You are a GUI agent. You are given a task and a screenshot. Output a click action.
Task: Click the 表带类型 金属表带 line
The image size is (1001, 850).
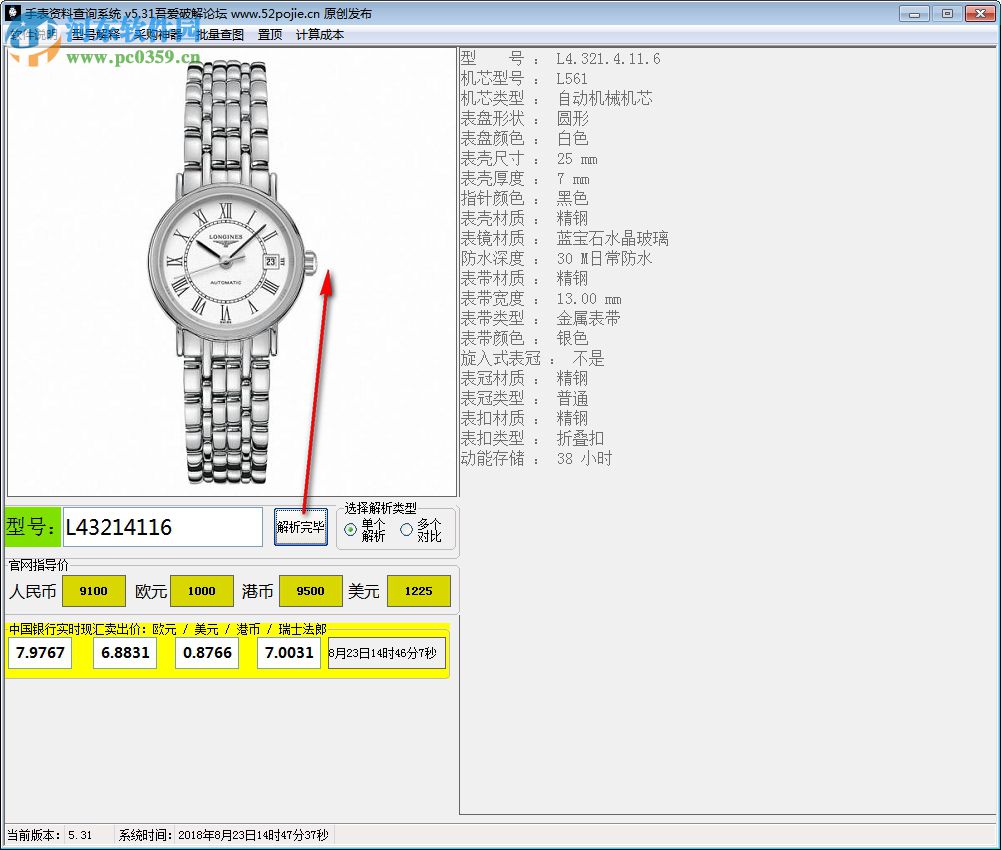click(x=541, y=318)
